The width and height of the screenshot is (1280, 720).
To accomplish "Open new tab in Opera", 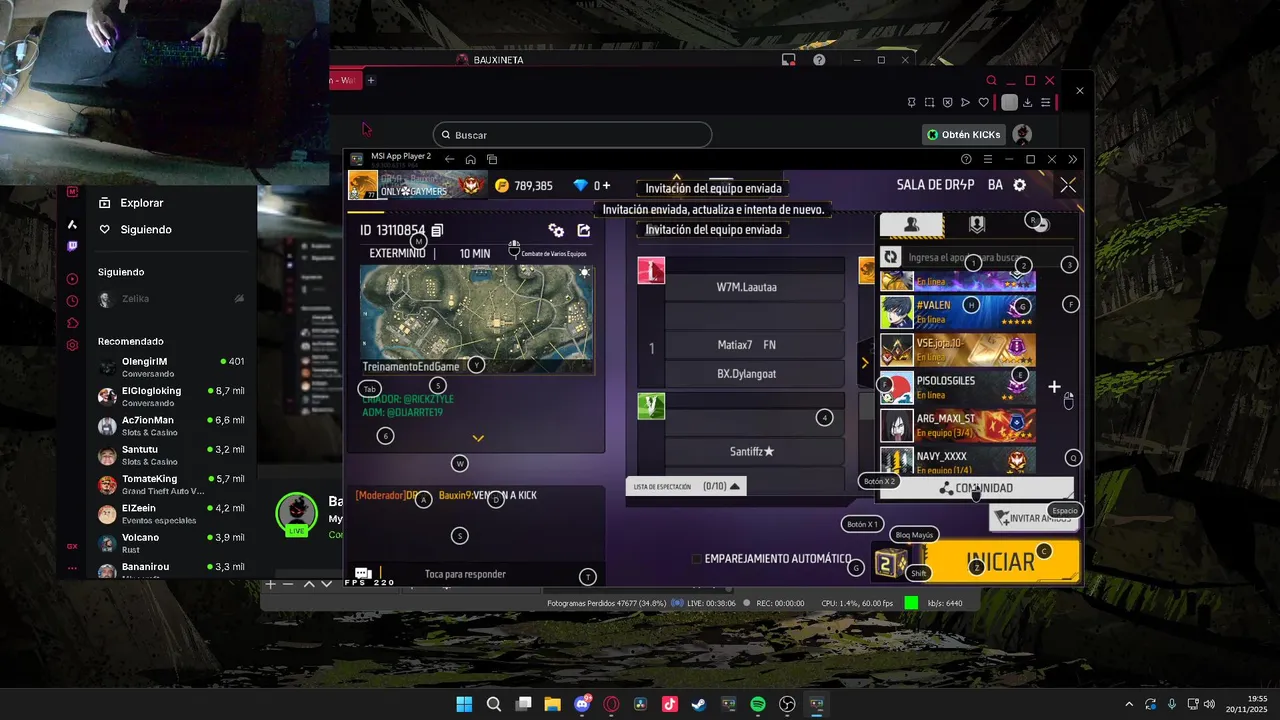I will [x=371, y=80].
